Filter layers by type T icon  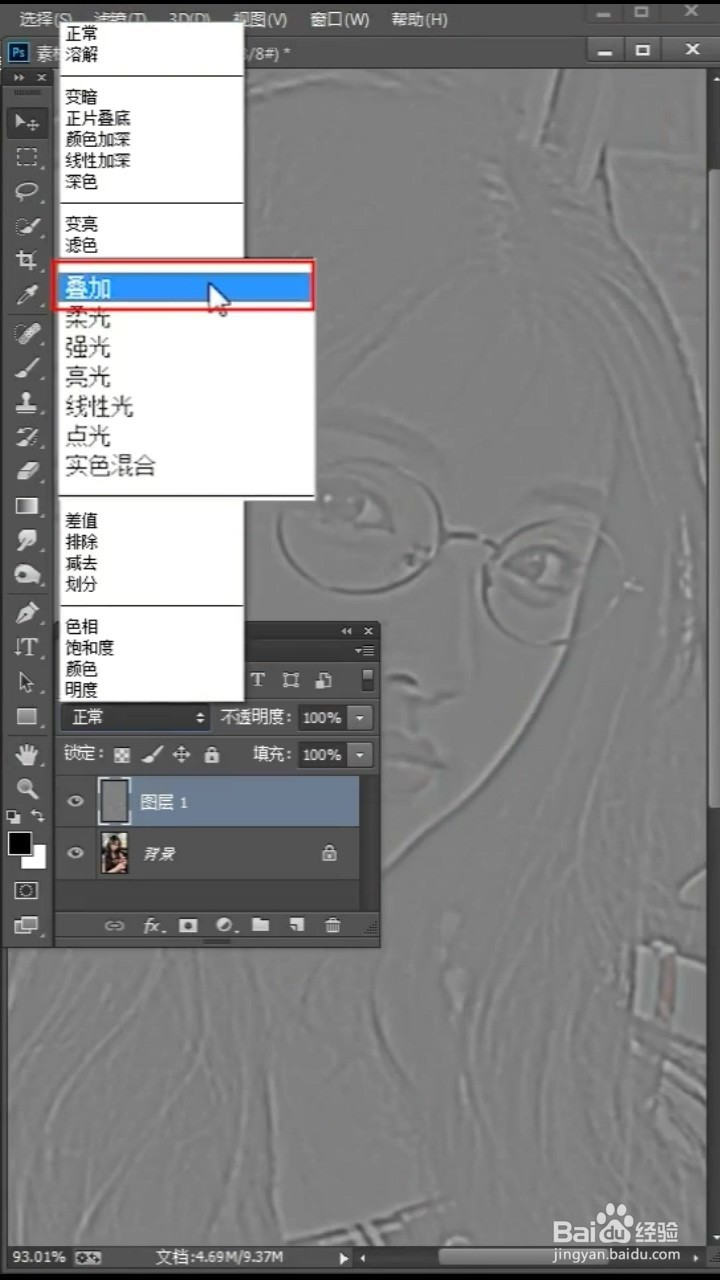pyautogui.click(x=257, y=680)
